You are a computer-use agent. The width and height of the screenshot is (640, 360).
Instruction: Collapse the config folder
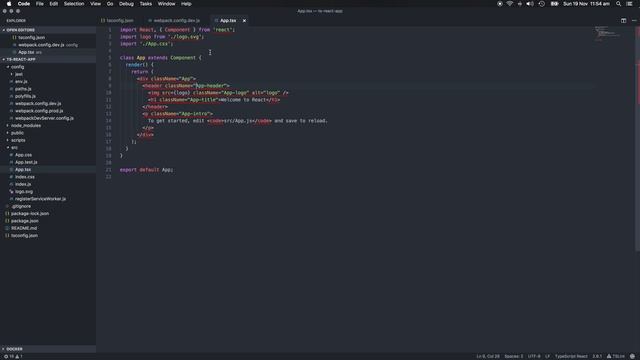48,67
